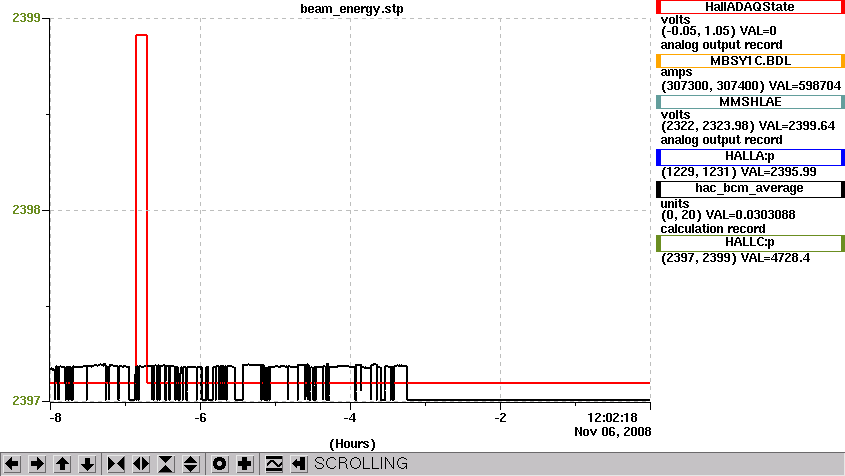The image size is (845, 476).
Task: Select the MMSHLAE curve legend
Action: (750, 102)
